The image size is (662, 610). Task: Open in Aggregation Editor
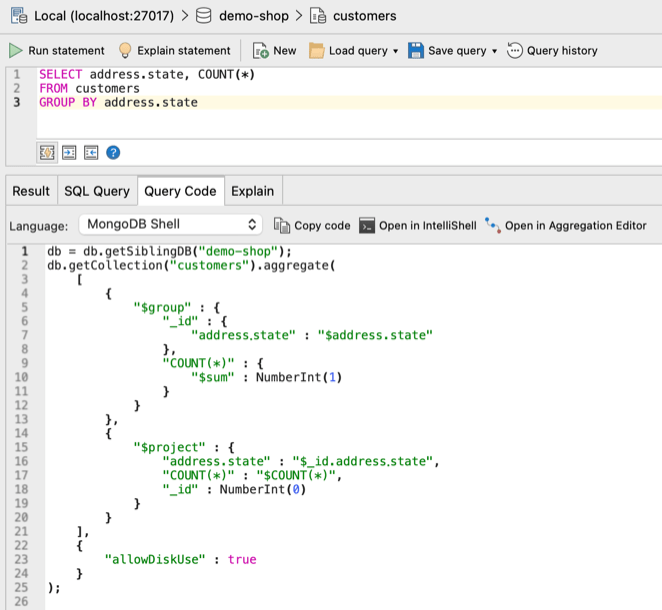click(565, 225)
